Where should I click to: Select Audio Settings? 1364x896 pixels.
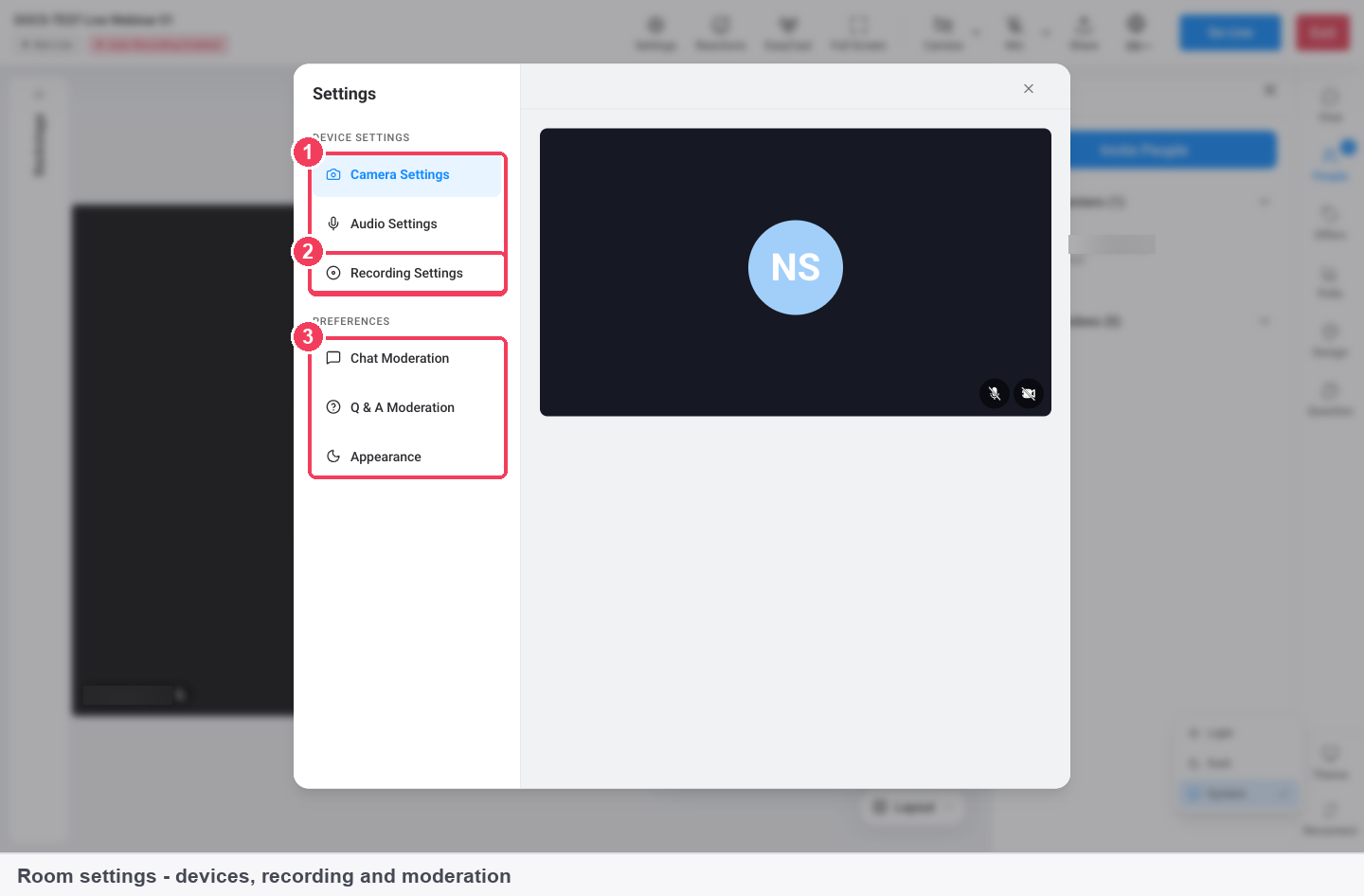click(407, 224)
